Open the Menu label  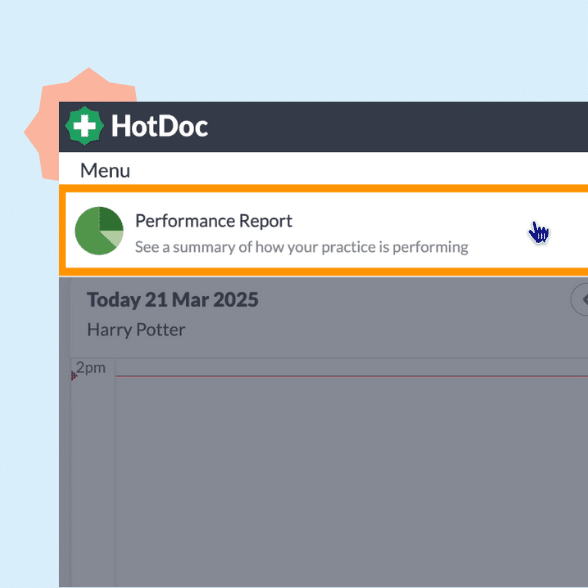pyautogui.click(x=105, y=170)
